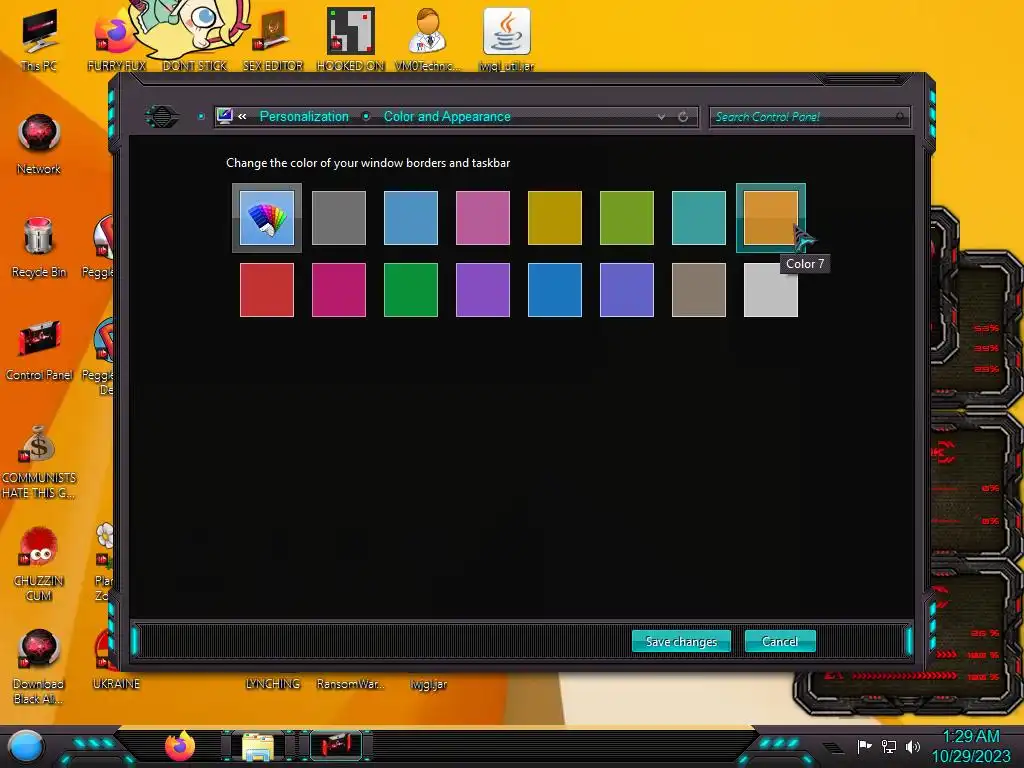
Task: Choose the emerald green swatch in the bottom row
Action: pos(411,290)
